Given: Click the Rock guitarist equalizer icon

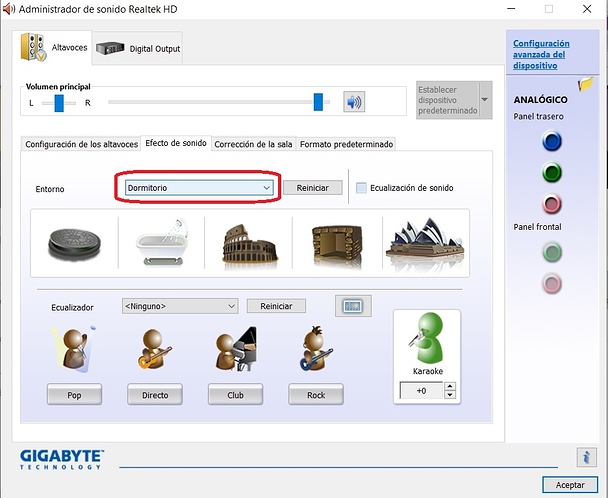Looking at the screenshot, I should [x=315, y=348].
